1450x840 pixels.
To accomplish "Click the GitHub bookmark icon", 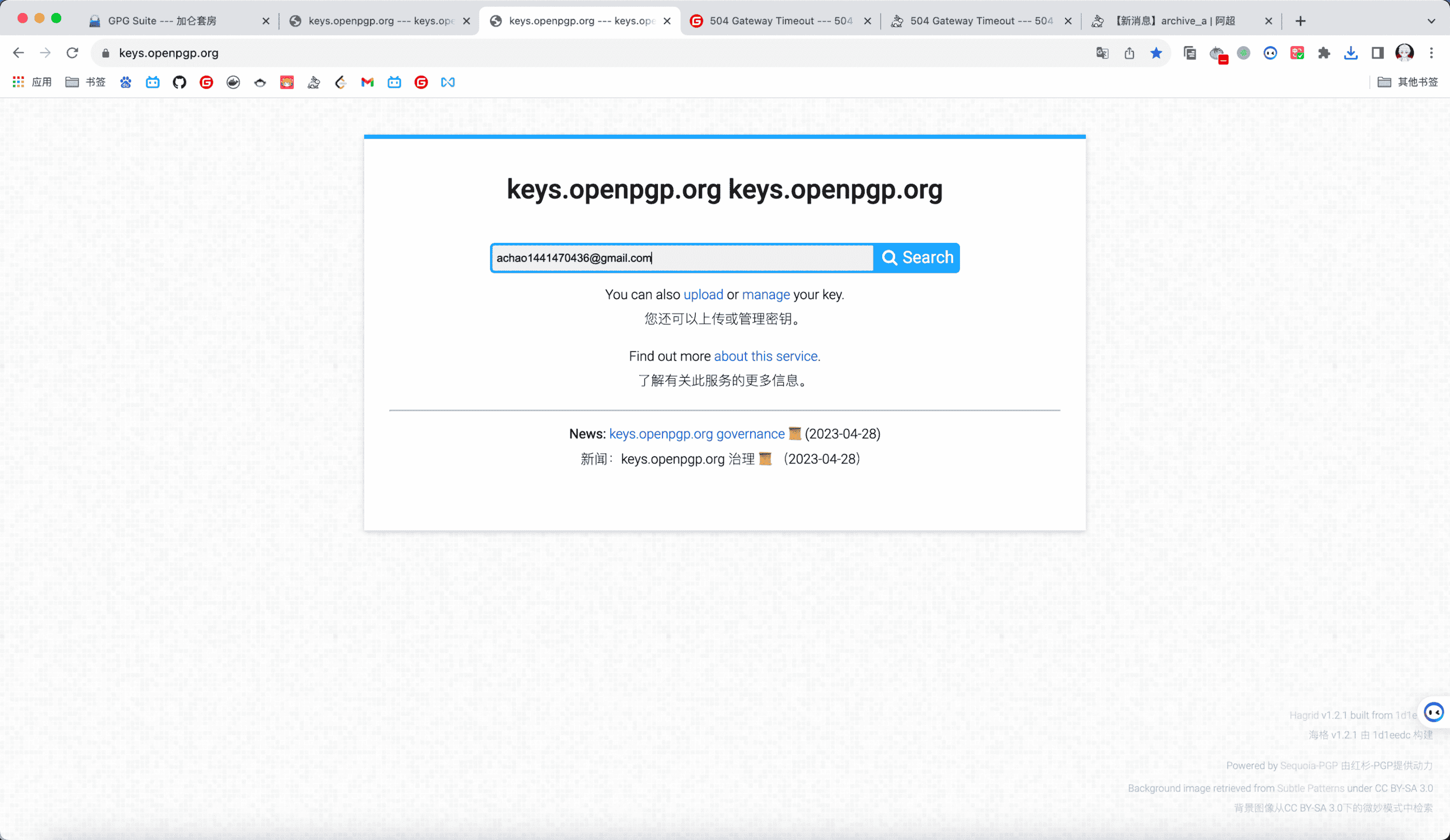I will coord(180,82).
